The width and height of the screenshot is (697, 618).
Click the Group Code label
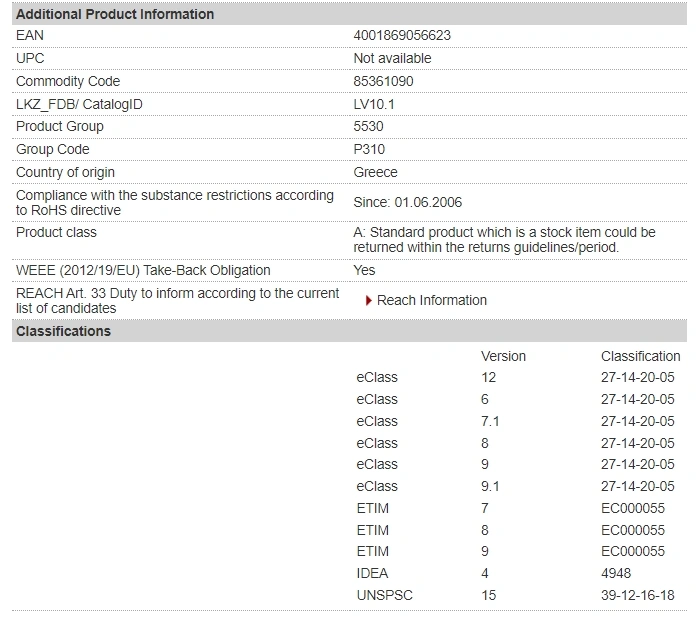(x=52, y=149)
